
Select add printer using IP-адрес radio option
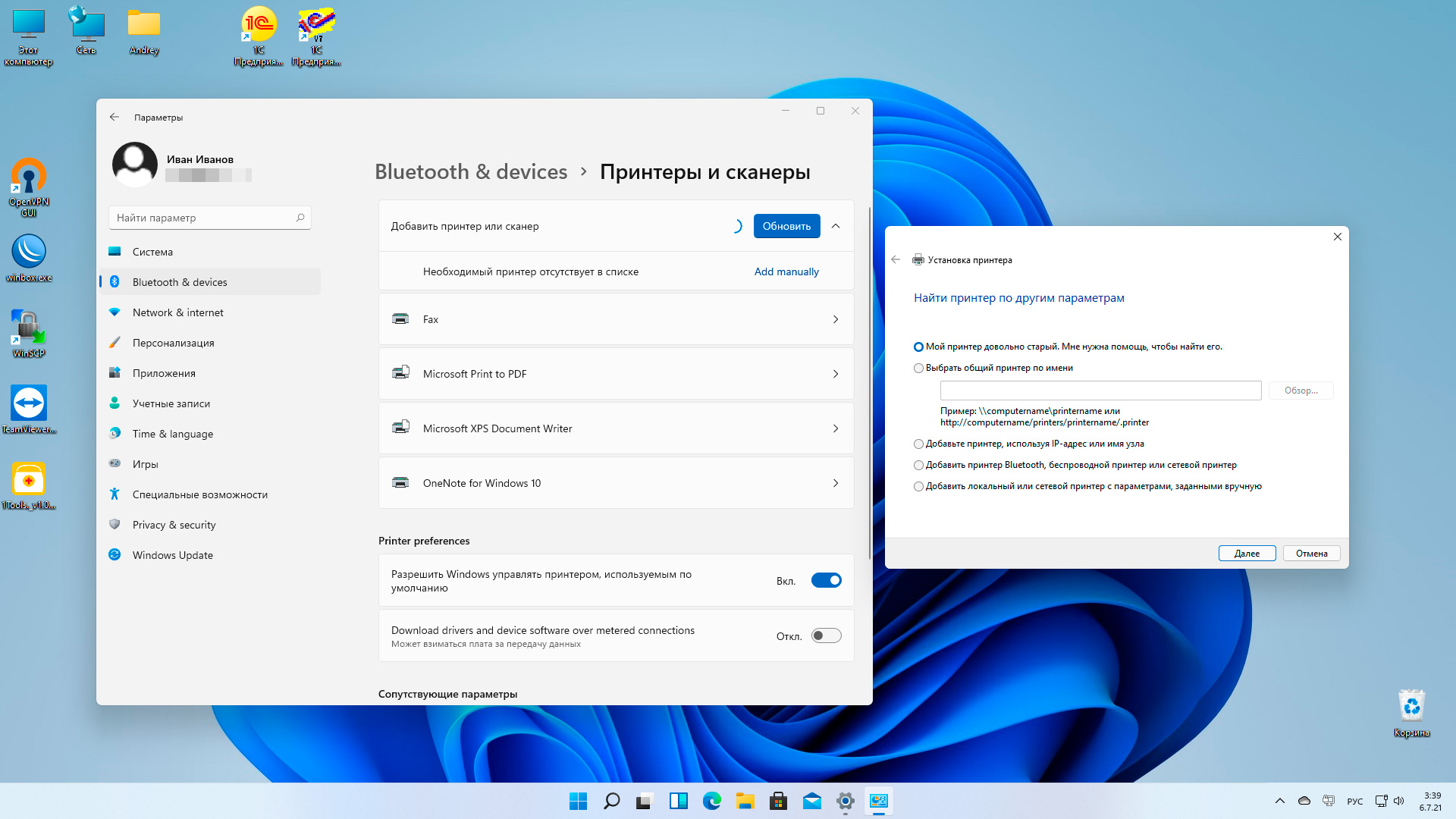point(918,444)
